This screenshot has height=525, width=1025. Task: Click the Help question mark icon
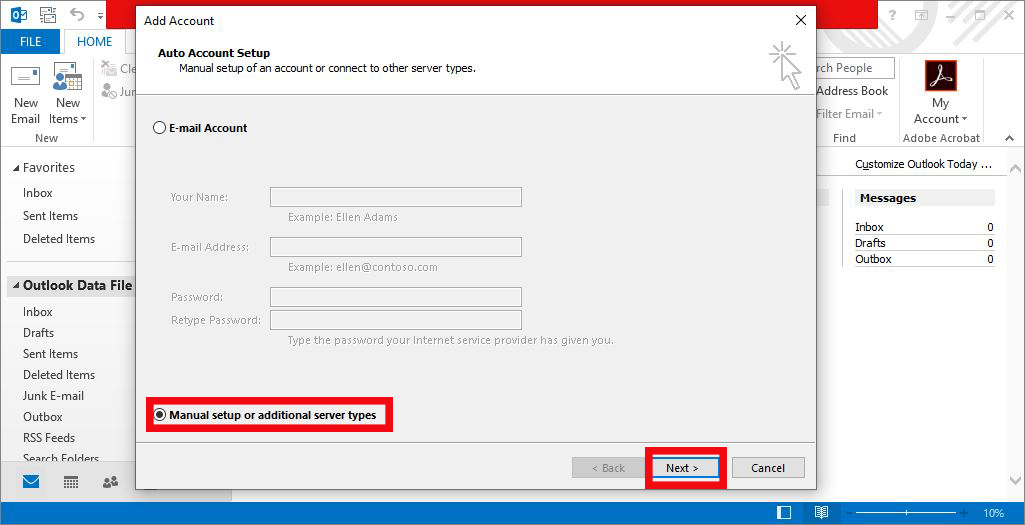click(892, 16)
